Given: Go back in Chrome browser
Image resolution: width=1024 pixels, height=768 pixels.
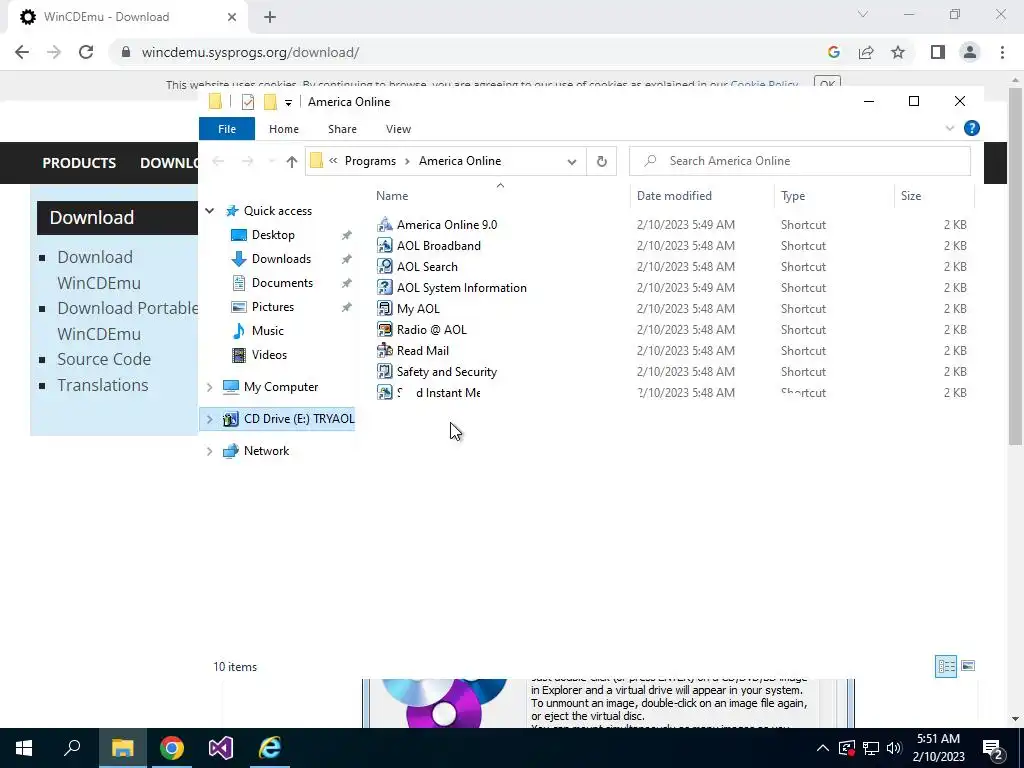Looking at the screenshot, I should (x=22, y=52).
